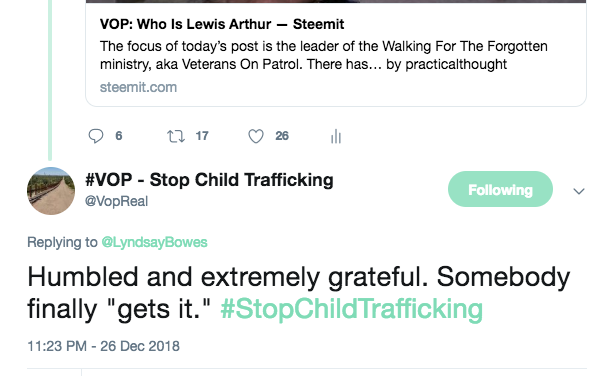Screen dimensions: 612x376
Task: View tweet activity bar chart icon
Action: click(336, 136)
